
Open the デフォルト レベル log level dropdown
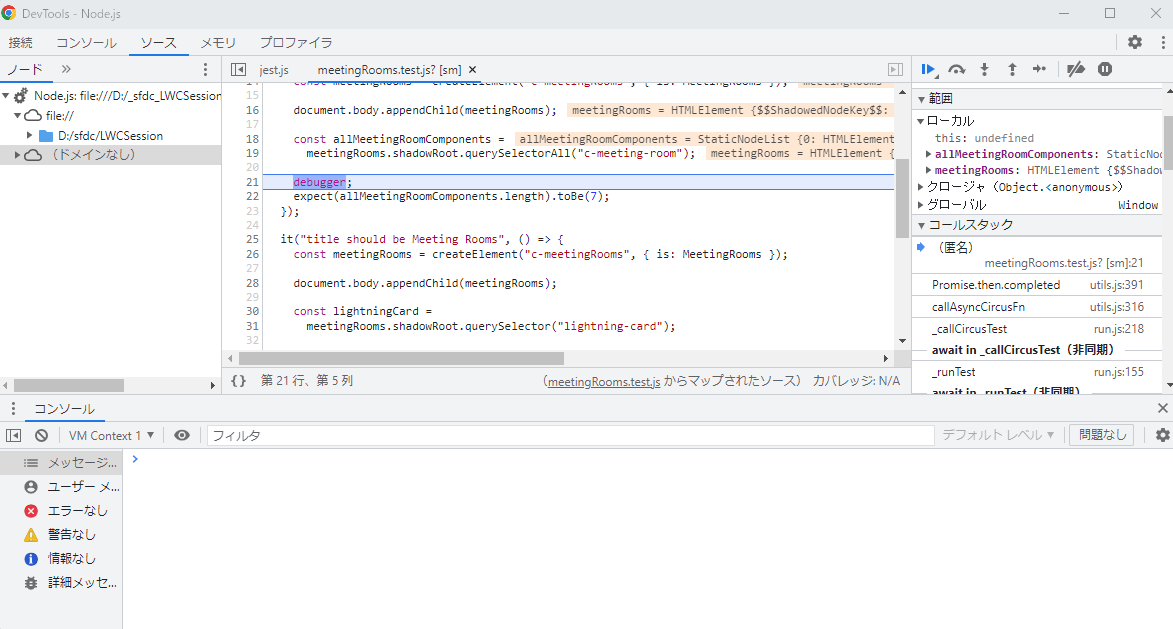(x=998, y=435)
